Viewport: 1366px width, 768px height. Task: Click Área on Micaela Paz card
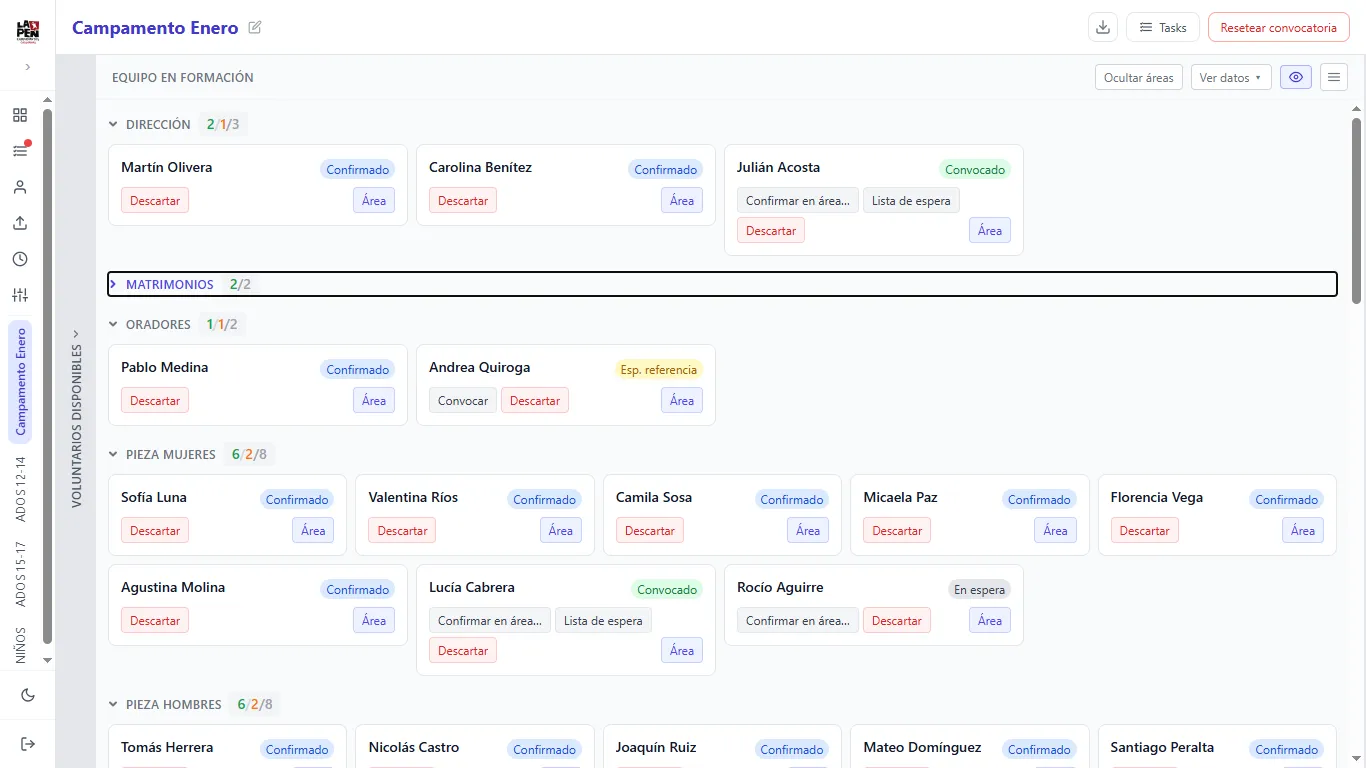1056,530
